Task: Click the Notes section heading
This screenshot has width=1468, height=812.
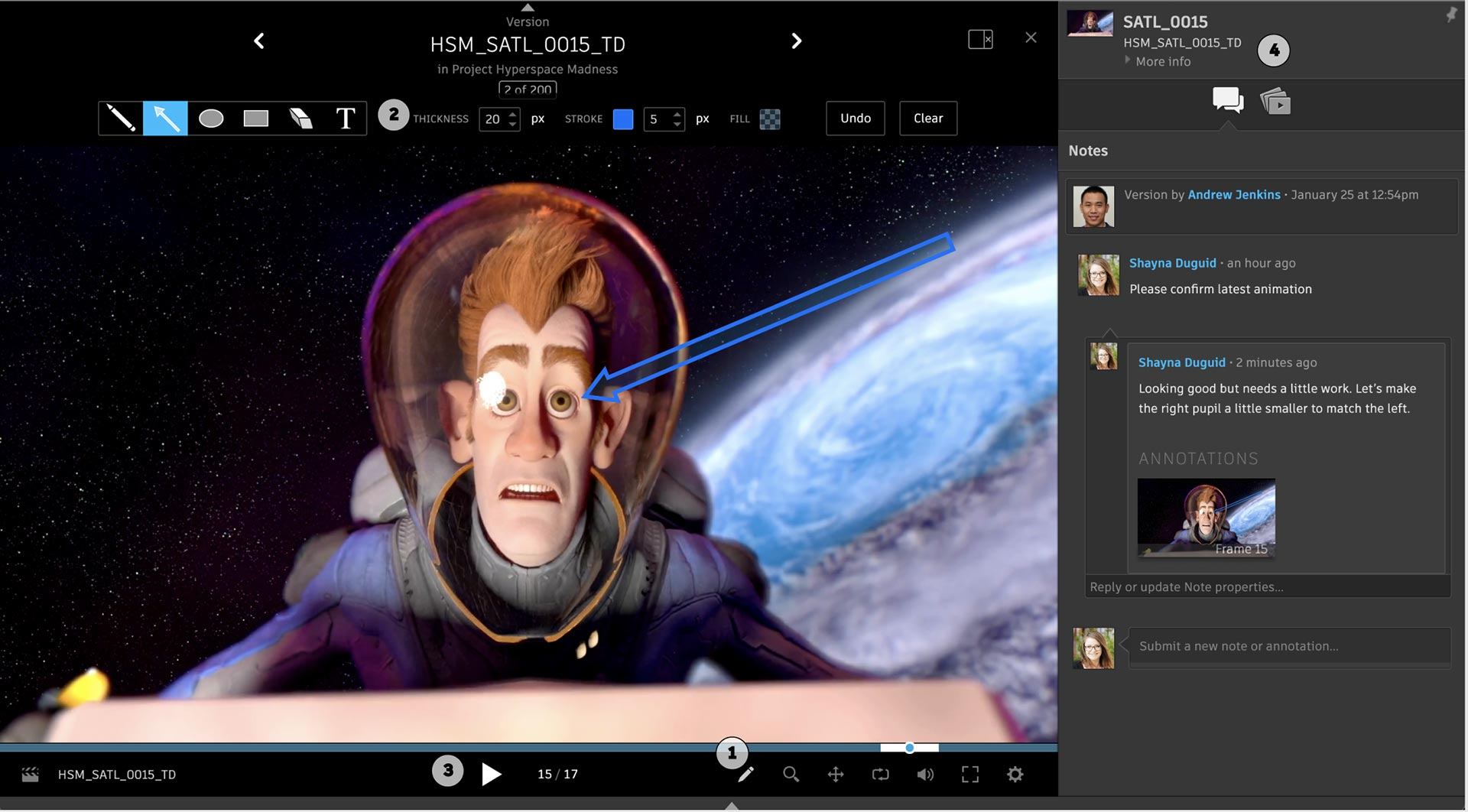Action: [x=1087, y=151]
